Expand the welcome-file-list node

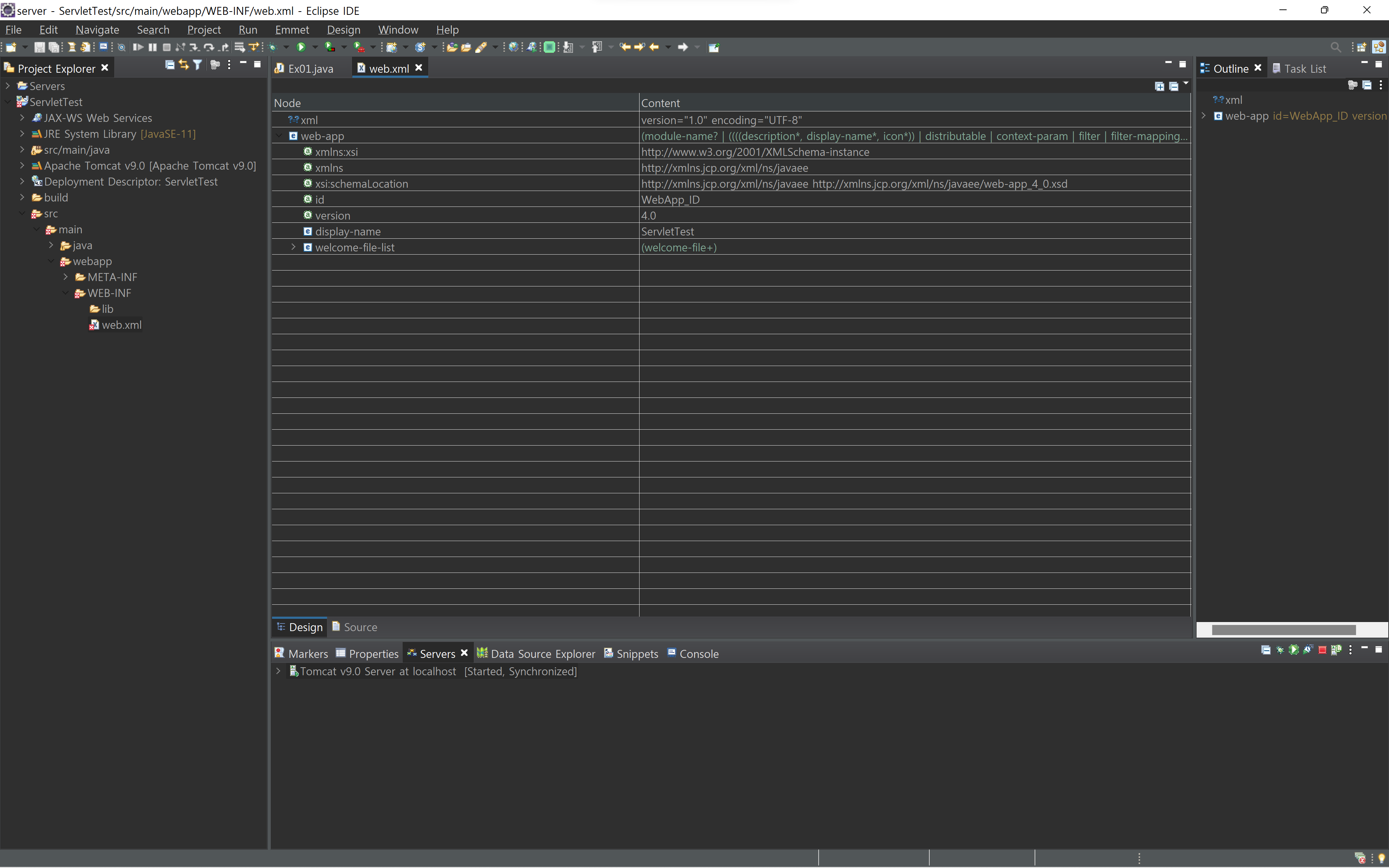293,247
